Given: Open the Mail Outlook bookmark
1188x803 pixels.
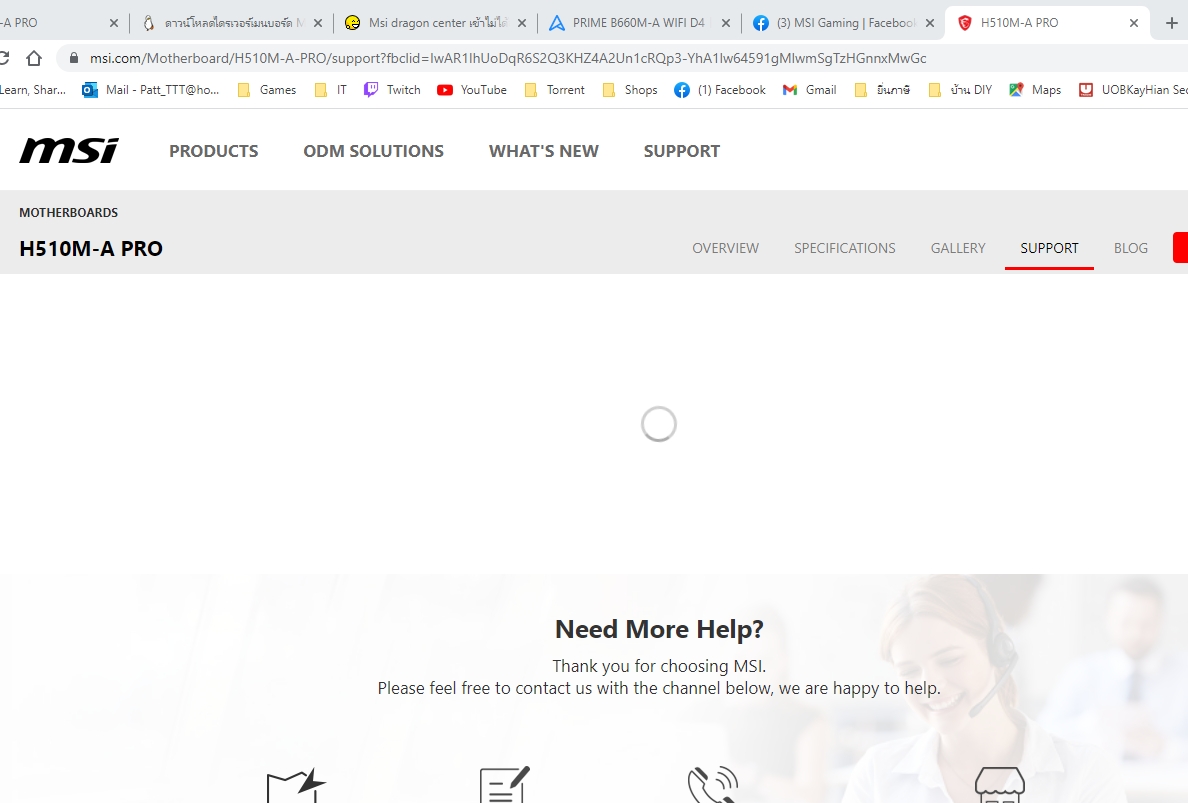Looking at the screenshot, I should 151,89.
